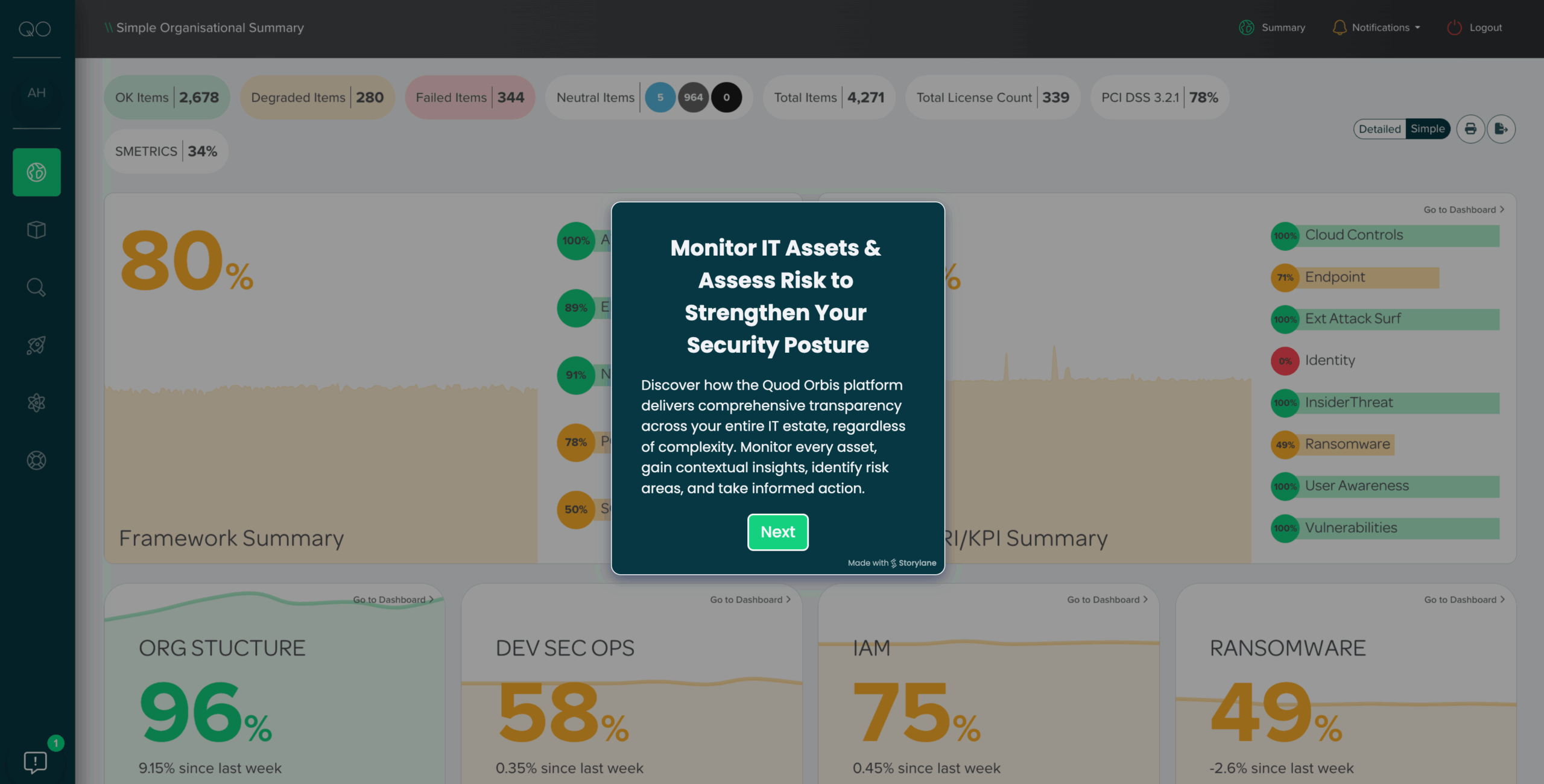Image resolution: width=1544 pixels, height=784 pixels.
Task: Select the rocket icon in sidebar
Action: pos(36,345)
